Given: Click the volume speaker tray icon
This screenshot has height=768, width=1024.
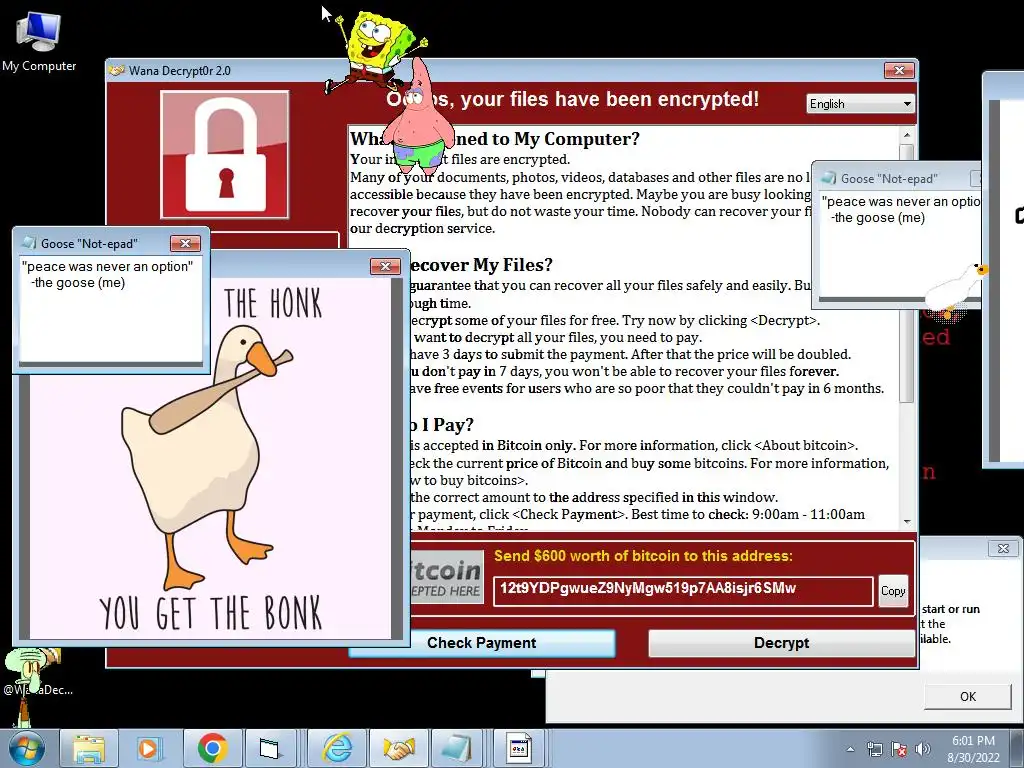Looking at the screenshot, I should point(922,749).
